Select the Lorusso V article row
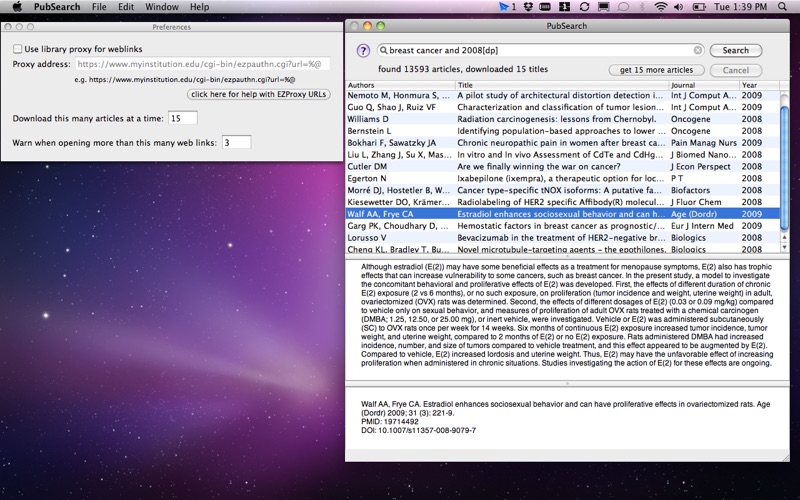800x500 pixels. 563,238
